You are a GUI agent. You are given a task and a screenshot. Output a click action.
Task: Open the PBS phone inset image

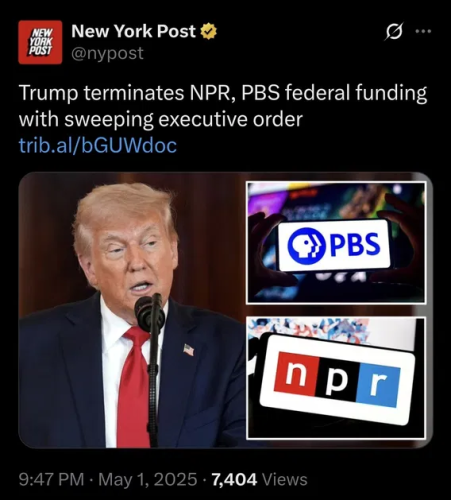coord(336,243)
